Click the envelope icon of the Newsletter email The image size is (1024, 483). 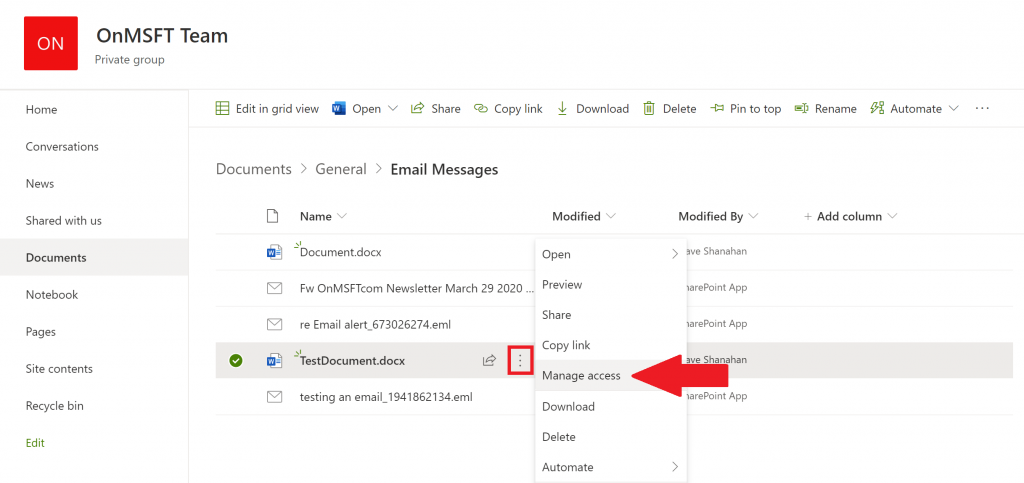[274, 288]
